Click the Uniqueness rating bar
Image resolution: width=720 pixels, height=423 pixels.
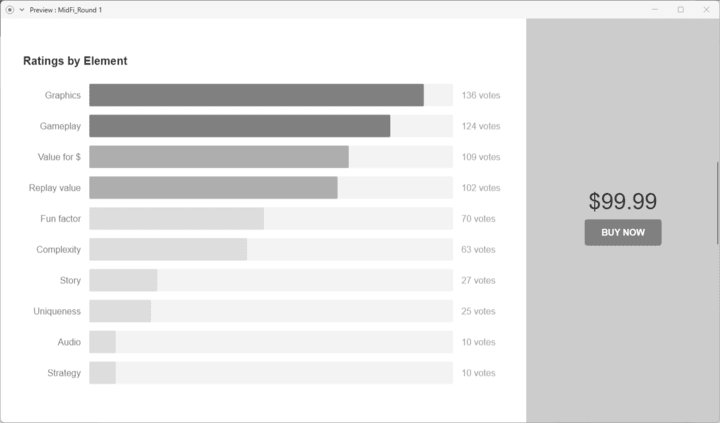pos(120,312)
